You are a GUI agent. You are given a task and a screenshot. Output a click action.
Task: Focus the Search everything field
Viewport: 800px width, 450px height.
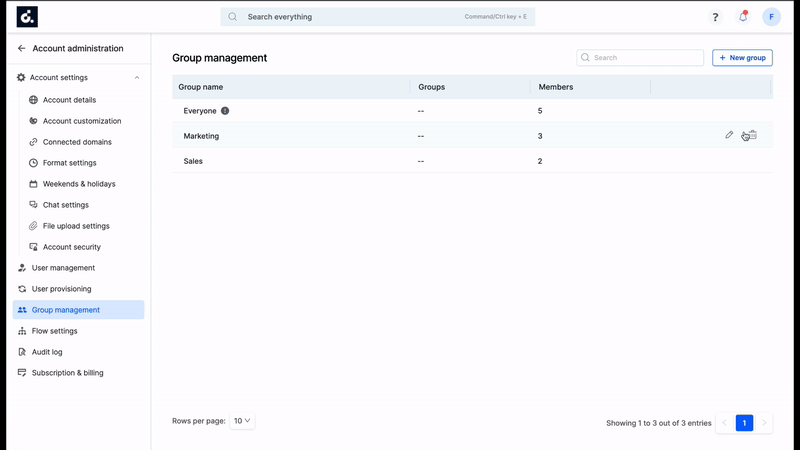click(378, 17)
